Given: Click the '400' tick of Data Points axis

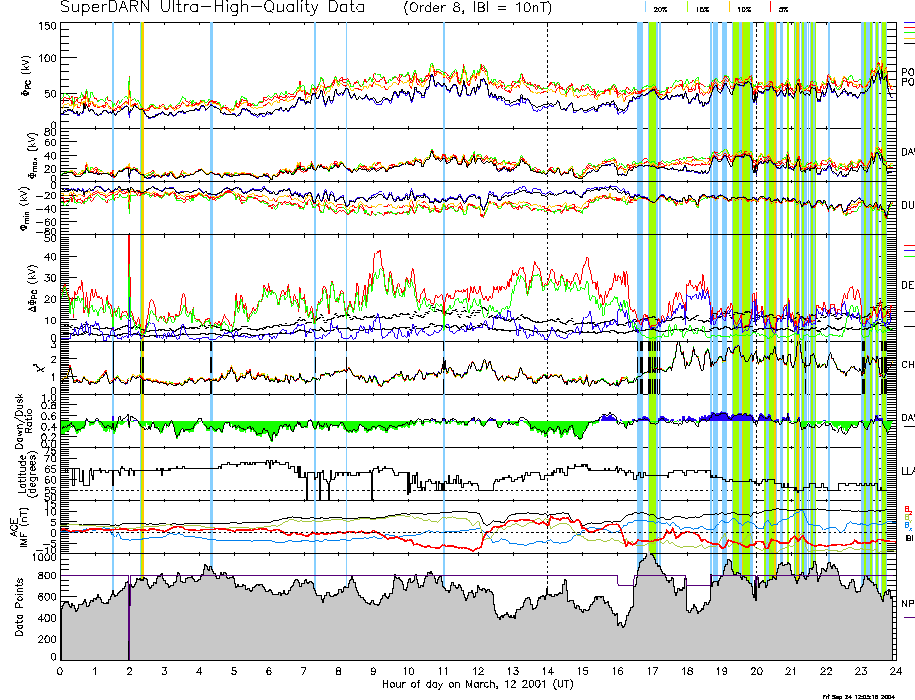Looking at the screenshot, I should coord(48,618).
